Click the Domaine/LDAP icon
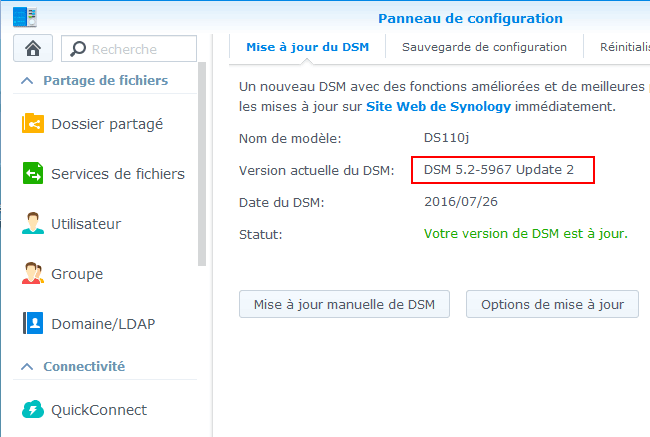Screen dimensions: 650x437 [33, 324]
